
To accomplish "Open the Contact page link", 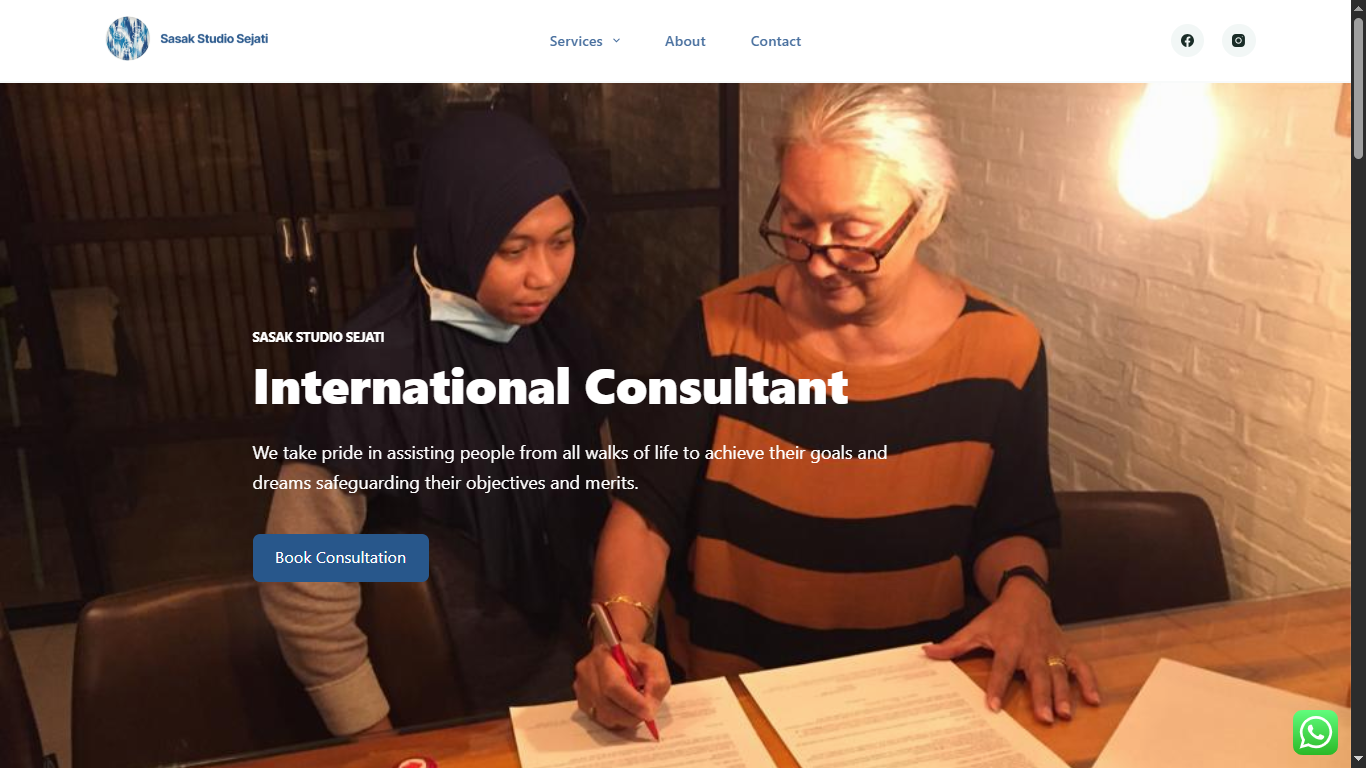I will click(x=776, y=41).
